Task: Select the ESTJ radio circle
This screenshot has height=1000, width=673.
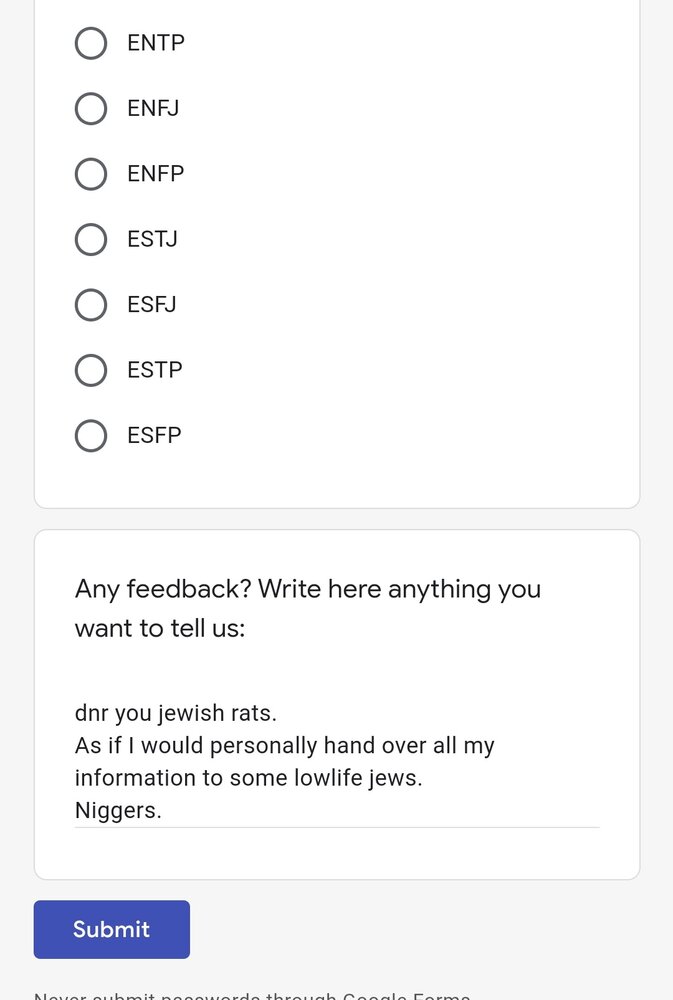Action: pos(91,239)
